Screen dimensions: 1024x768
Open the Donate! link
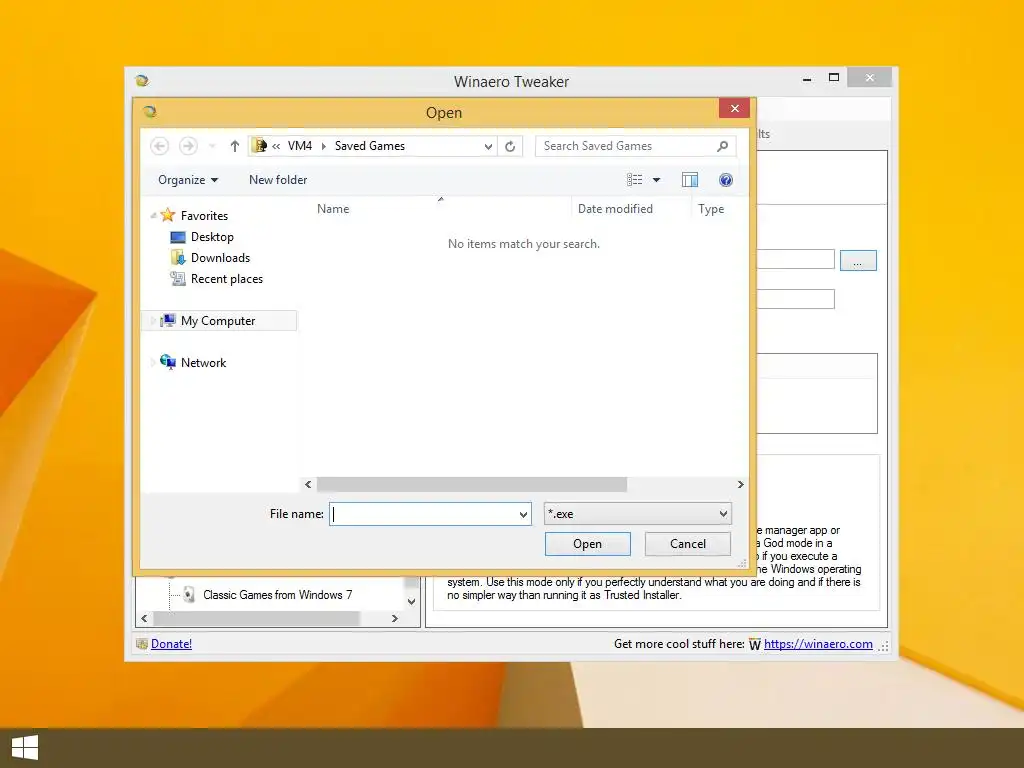point(171,644)
